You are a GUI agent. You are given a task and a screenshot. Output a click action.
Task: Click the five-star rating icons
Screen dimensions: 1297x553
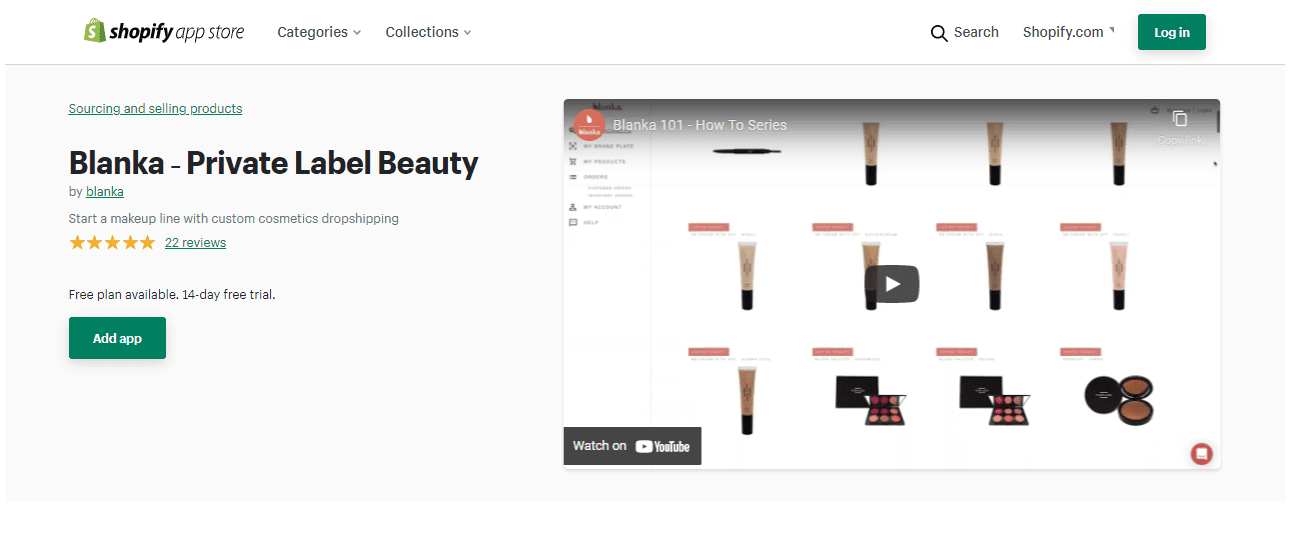(x=112, y=242)
